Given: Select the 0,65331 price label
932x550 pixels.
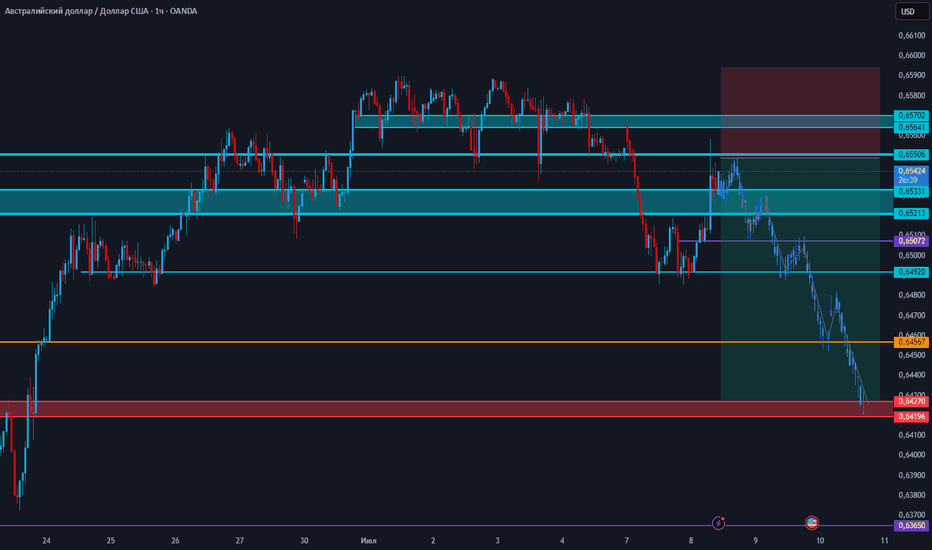Looking at the screenshot, I should (911, 191).
